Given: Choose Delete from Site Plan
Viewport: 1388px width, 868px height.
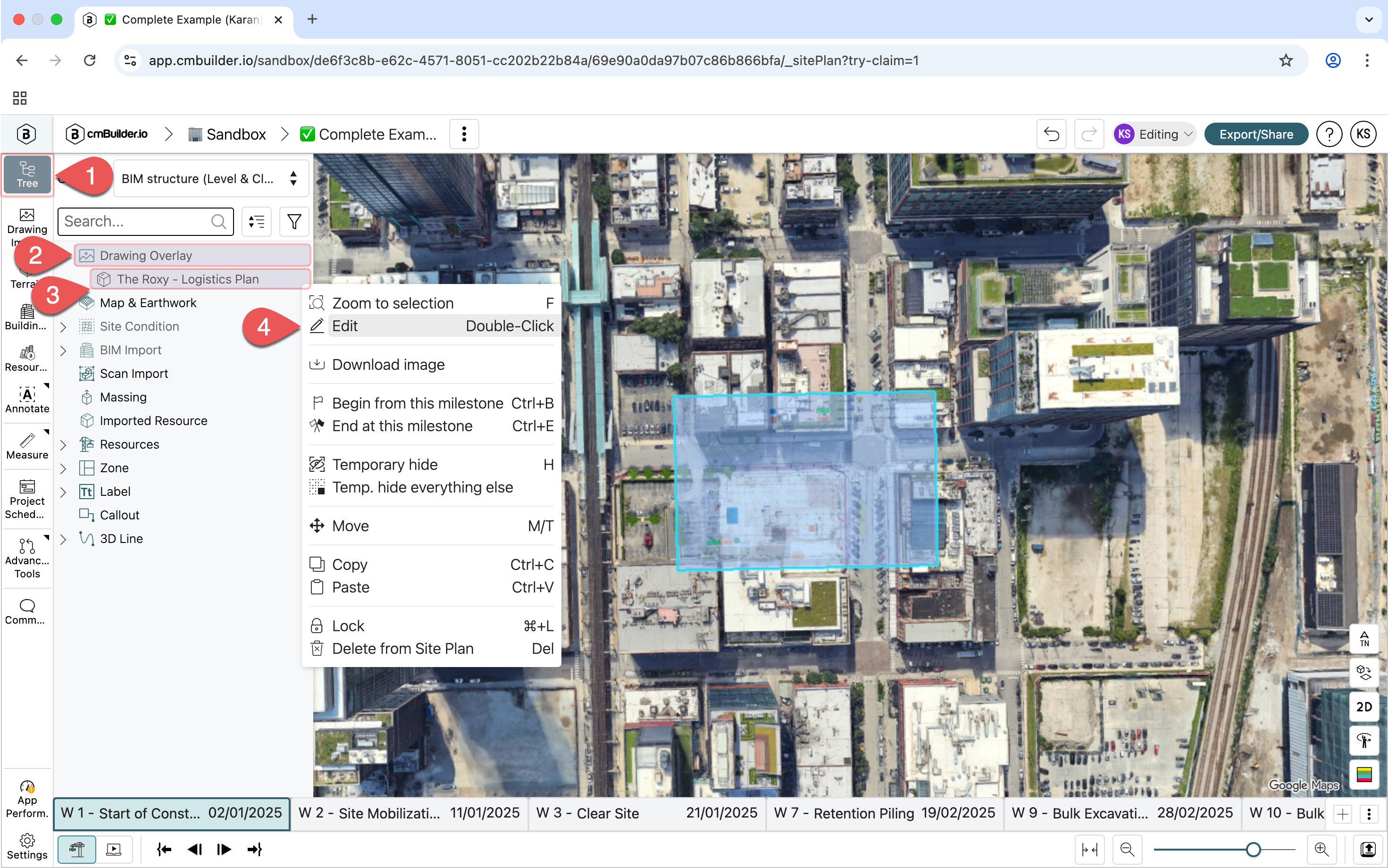Looking at the screenshot, I should (431, 648).
